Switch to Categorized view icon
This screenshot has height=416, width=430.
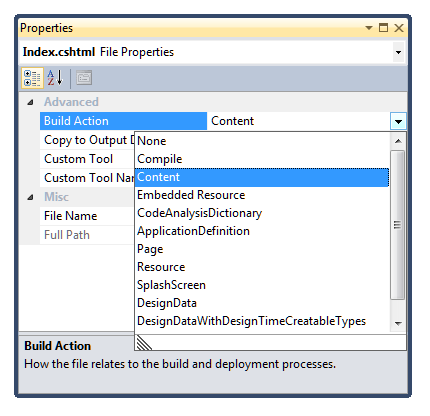[32, 78]
